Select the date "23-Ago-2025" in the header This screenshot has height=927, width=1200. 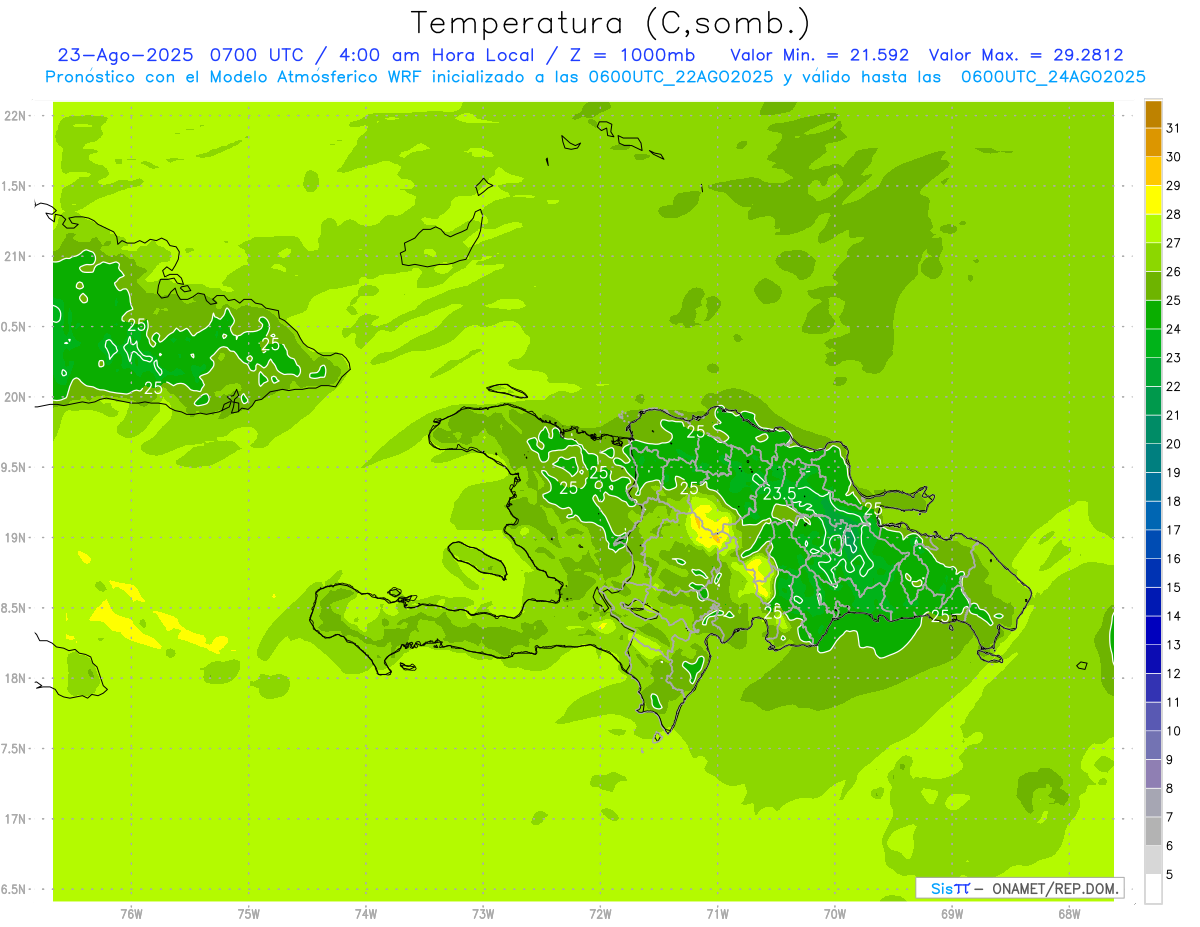tap(125, 55)
